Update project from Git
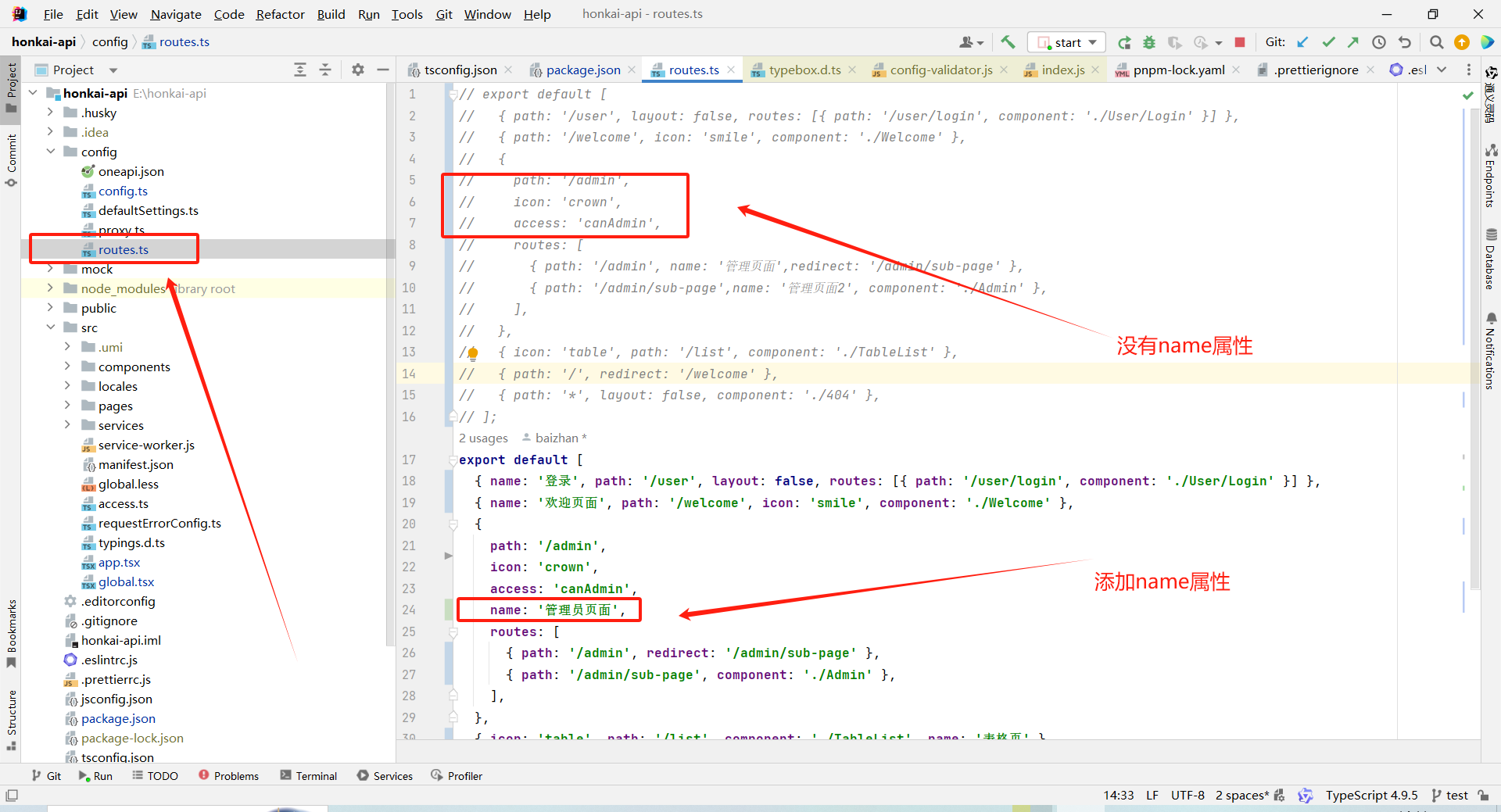Viewport: 1501px width, 812px height. (x=1302, y=42)
